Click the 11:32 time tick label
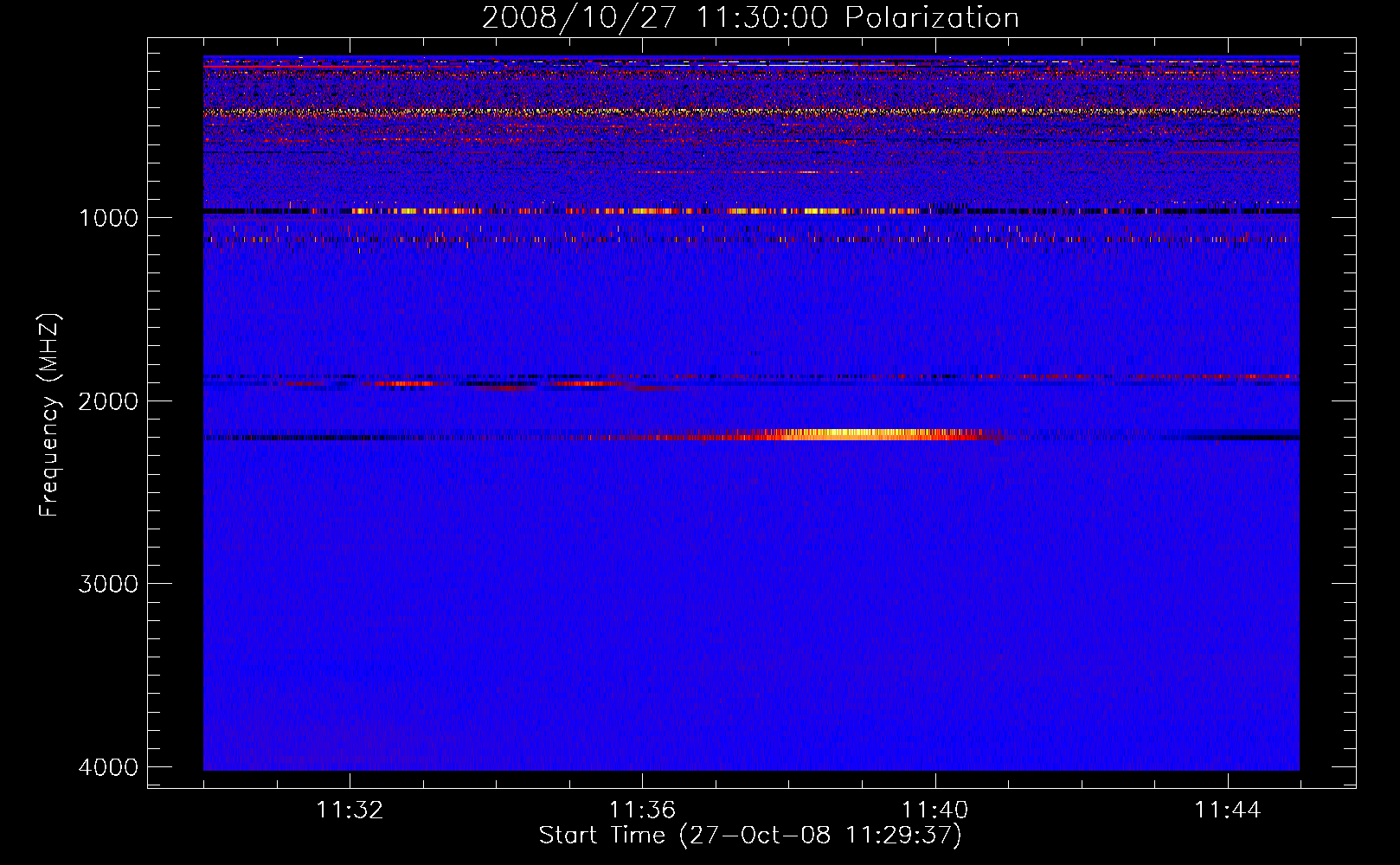1400x865 pixels. point(350,811)
